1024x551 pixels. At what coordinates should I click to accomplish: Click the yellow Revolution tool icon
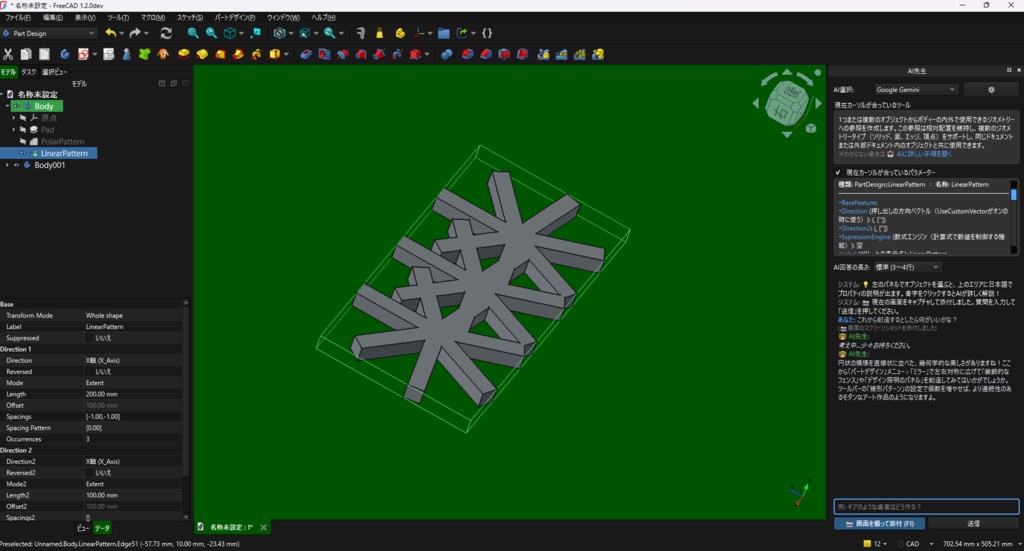pos(202,54)
